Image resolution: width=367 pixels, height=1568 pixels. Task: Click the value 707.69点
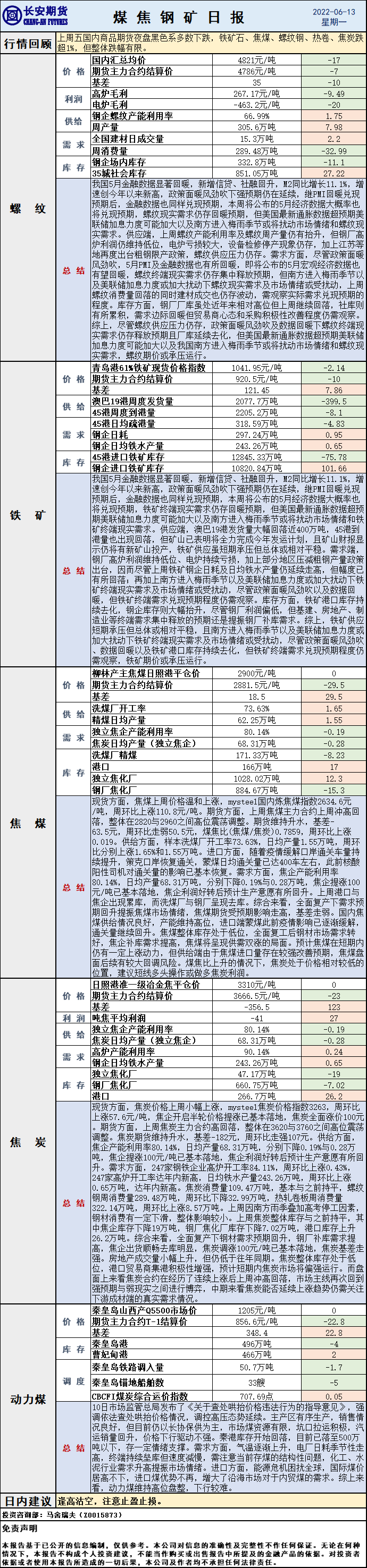click(x=257, y=1396)
